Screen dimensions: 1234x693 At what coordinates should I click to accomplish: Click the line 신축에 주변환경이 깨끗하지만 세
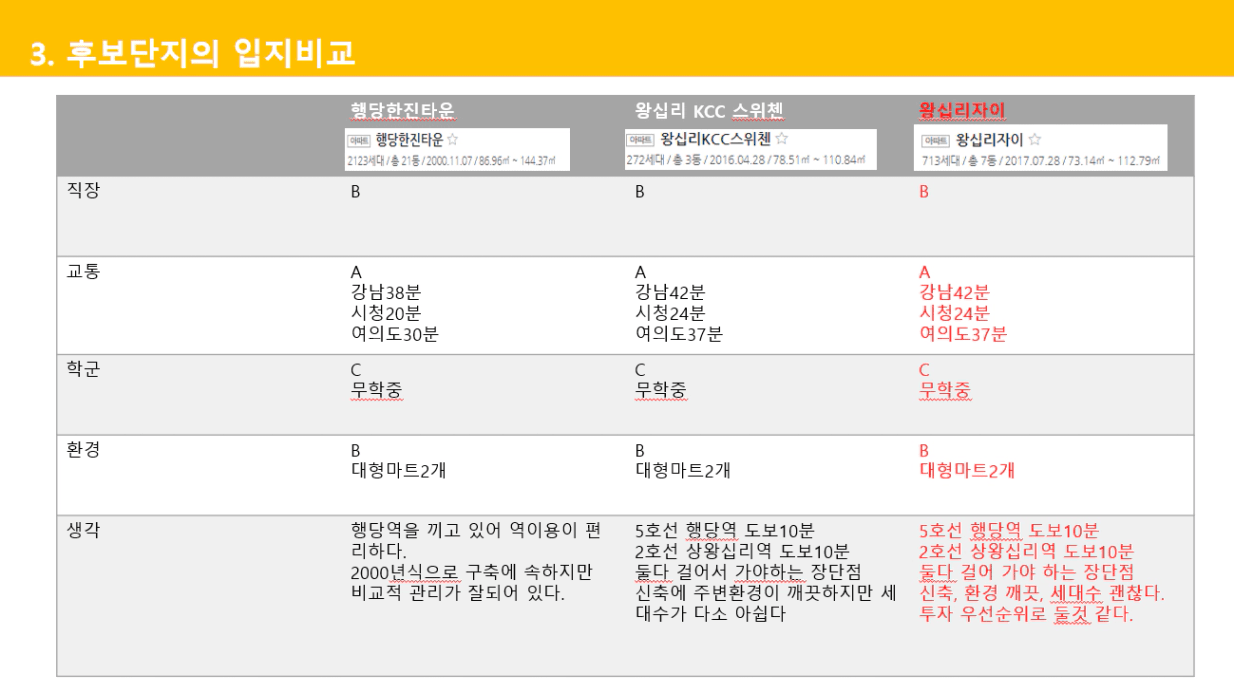click(766, 593)
